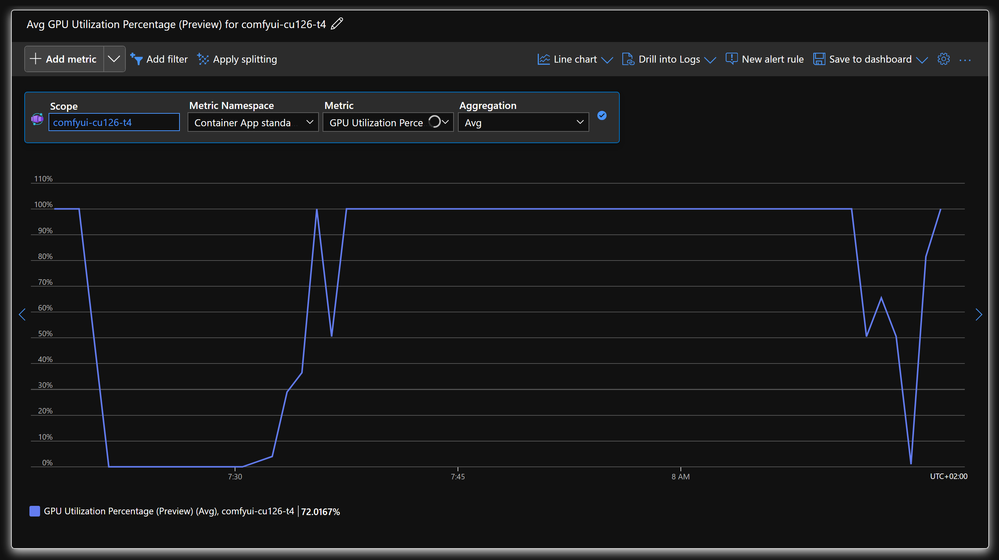999x560 pixels.
Task: Open the Line chart type menu
Action: pos(575,59)
